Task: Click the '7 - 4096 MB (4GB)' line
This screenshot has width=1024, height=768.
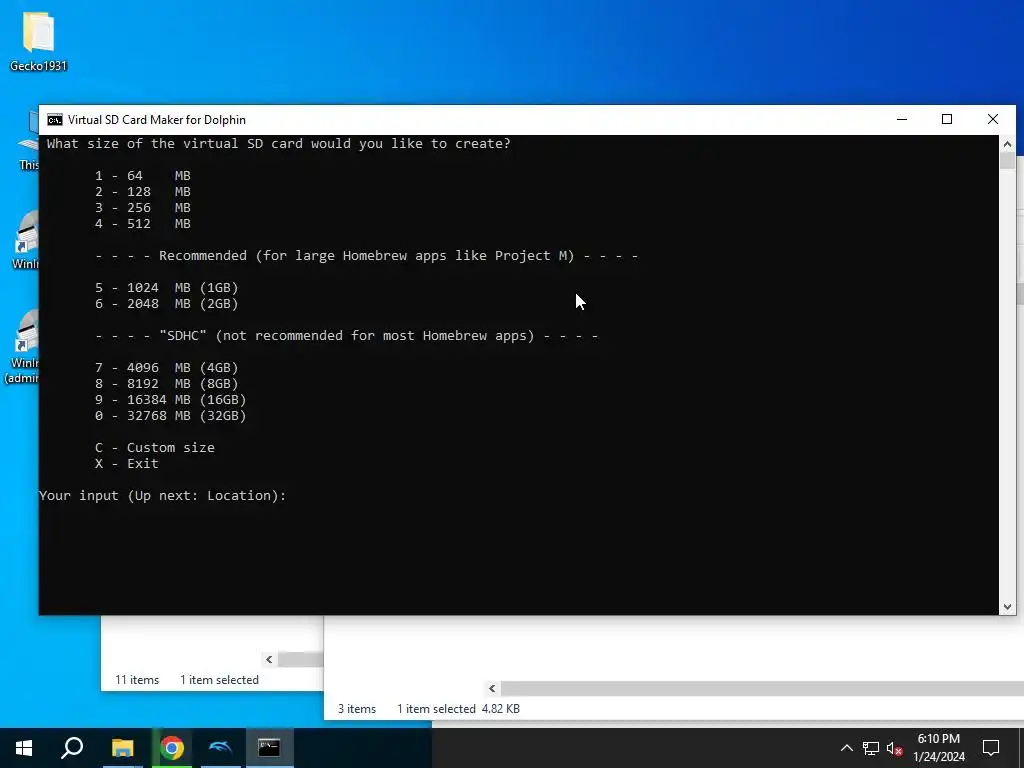Action: [x=167, y=368]
